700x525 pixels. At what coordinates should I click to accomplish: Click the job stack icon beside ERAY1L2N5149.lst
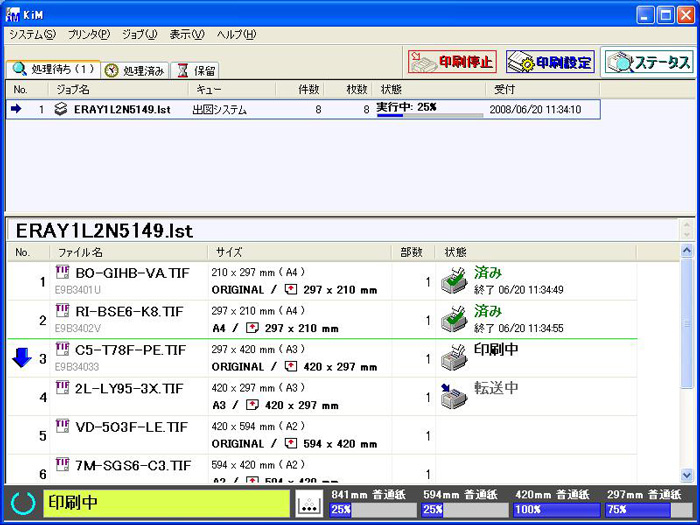pos(61,109)
